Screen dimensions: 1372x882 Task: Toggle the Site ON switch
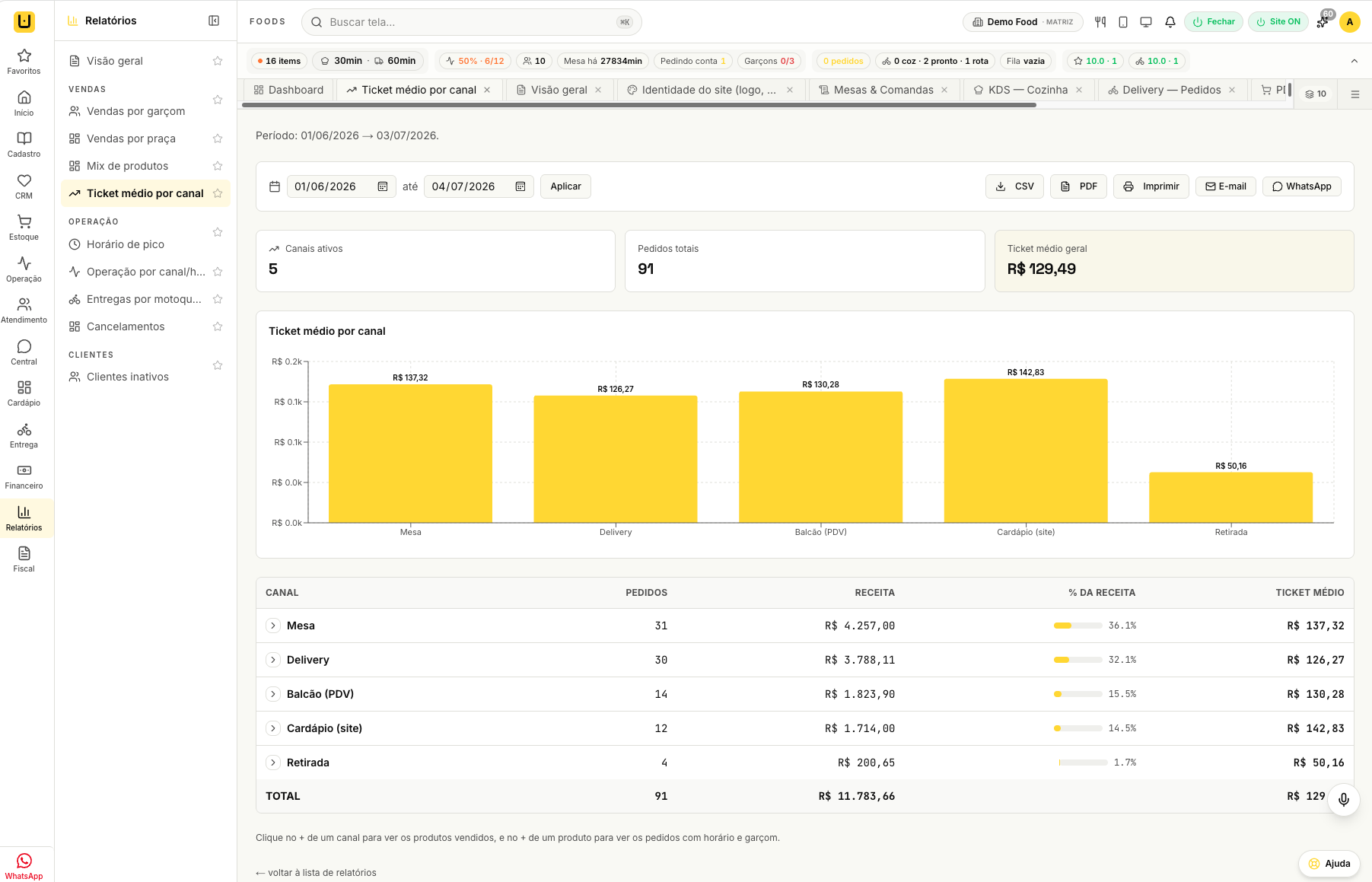pos(1278,22)
